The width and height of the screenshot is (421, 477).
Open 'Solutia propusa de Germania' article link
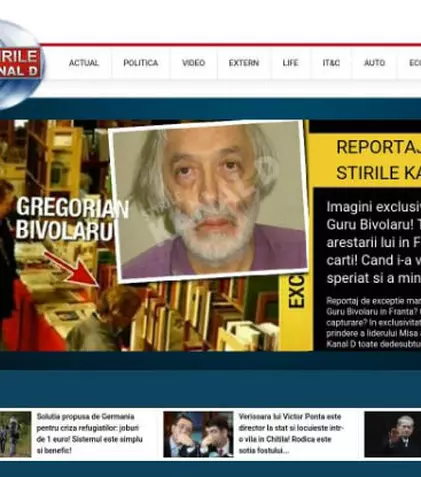pyautogui.click(x=89, y=433)
